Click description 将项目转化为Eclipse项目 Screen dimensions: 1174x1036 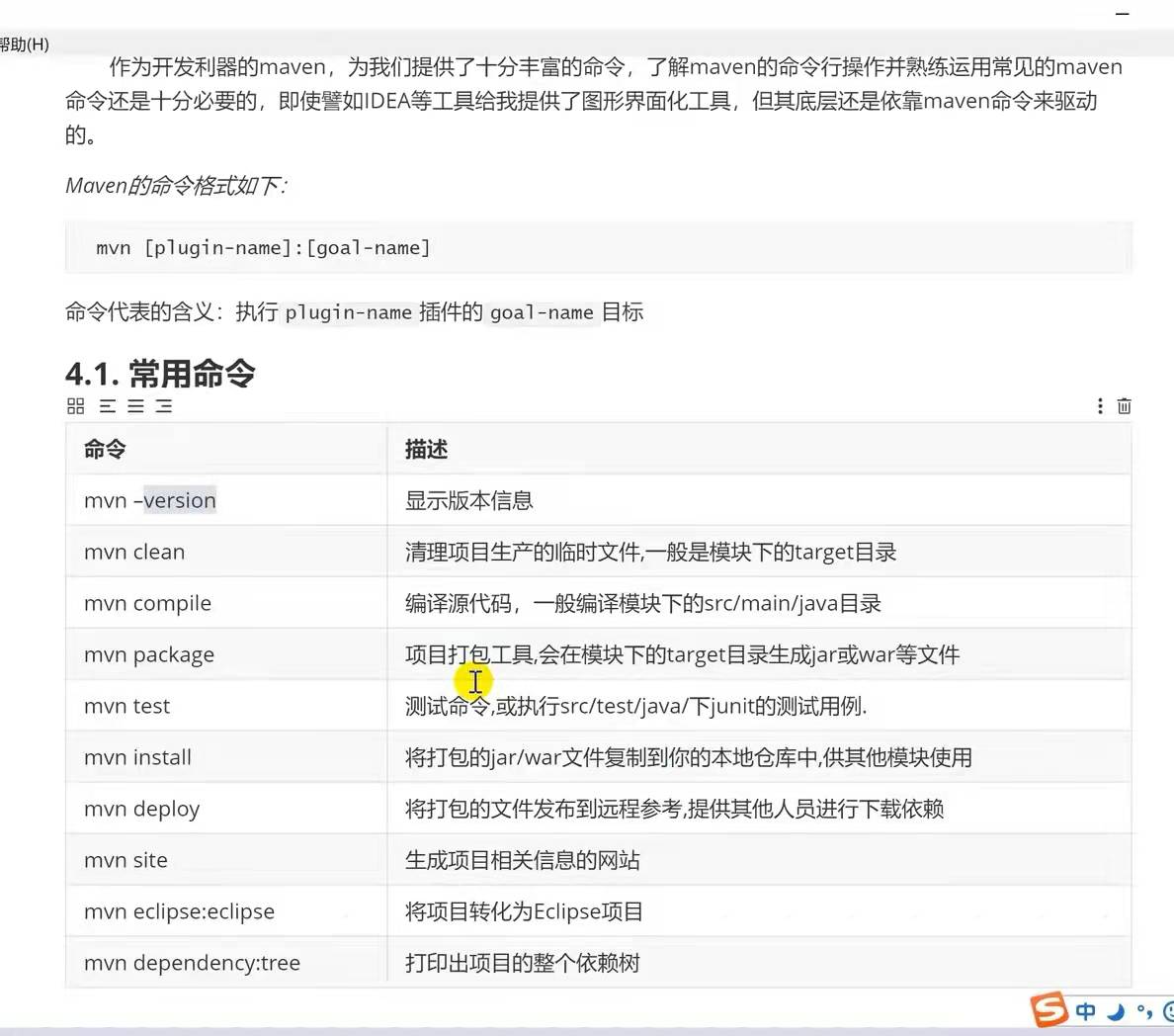[524, 910]
